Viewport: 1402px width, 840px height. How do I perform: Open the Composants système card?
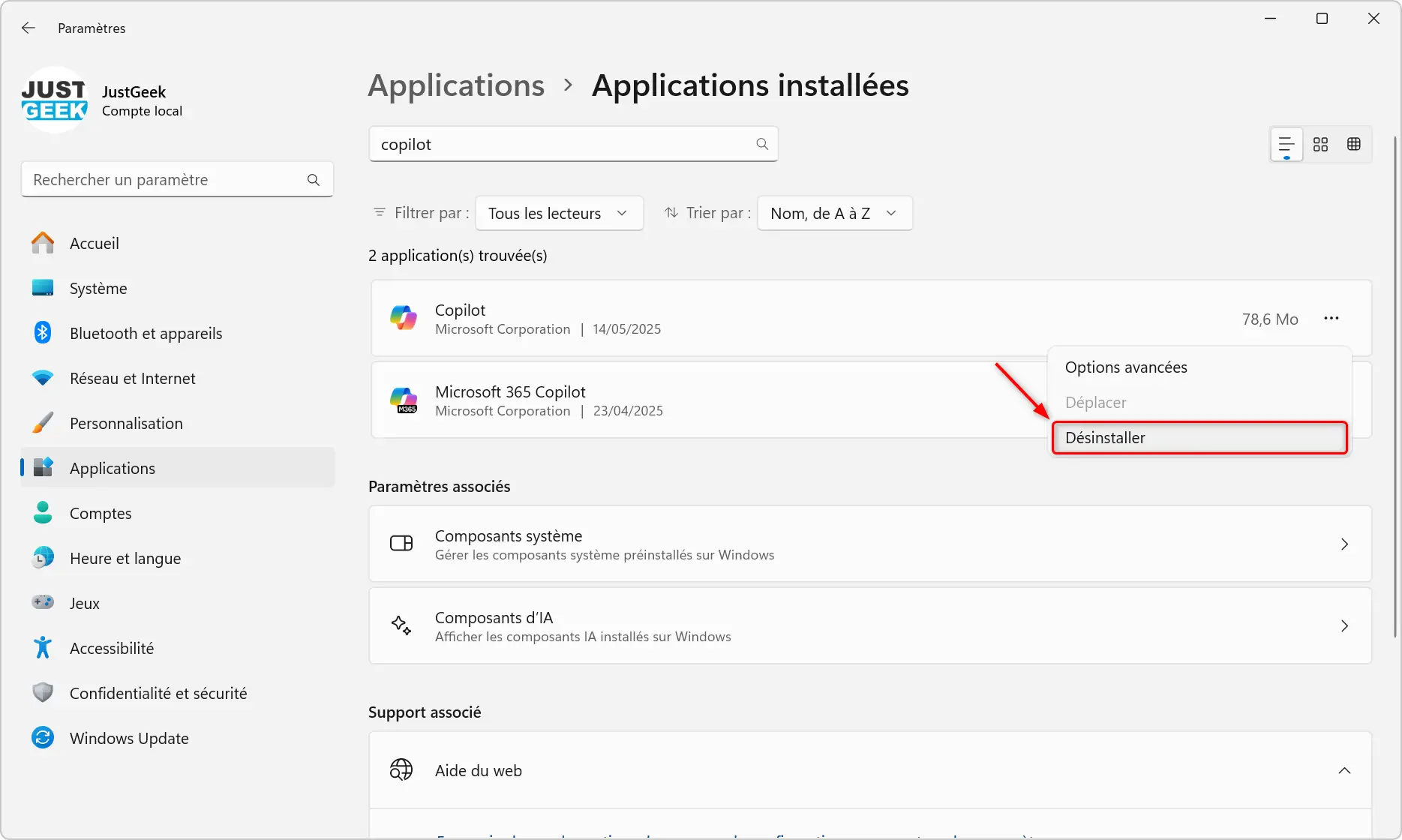870,544
